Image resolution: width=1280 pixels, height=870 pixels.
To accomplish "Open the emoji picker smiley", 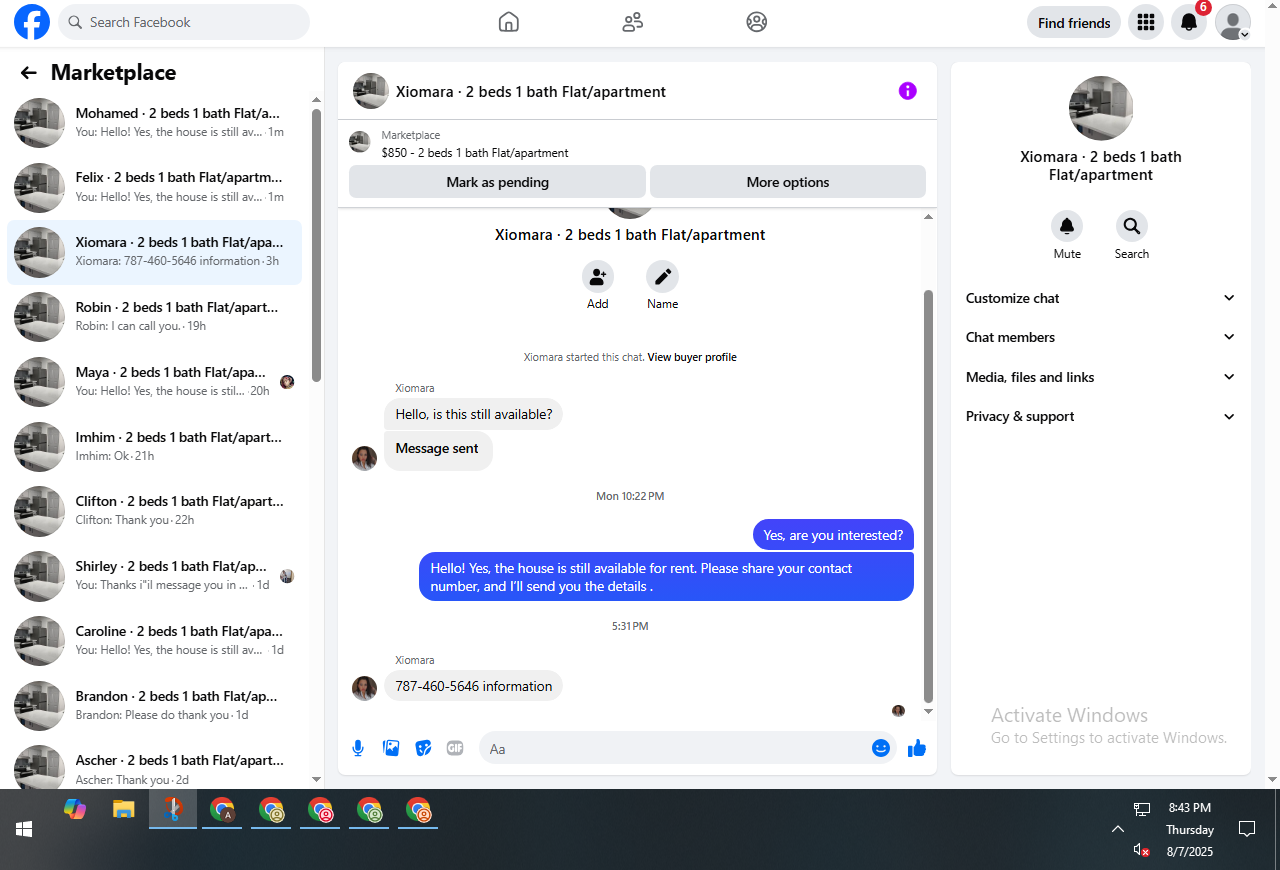I will pyautogui.click(x=881, y=748).
